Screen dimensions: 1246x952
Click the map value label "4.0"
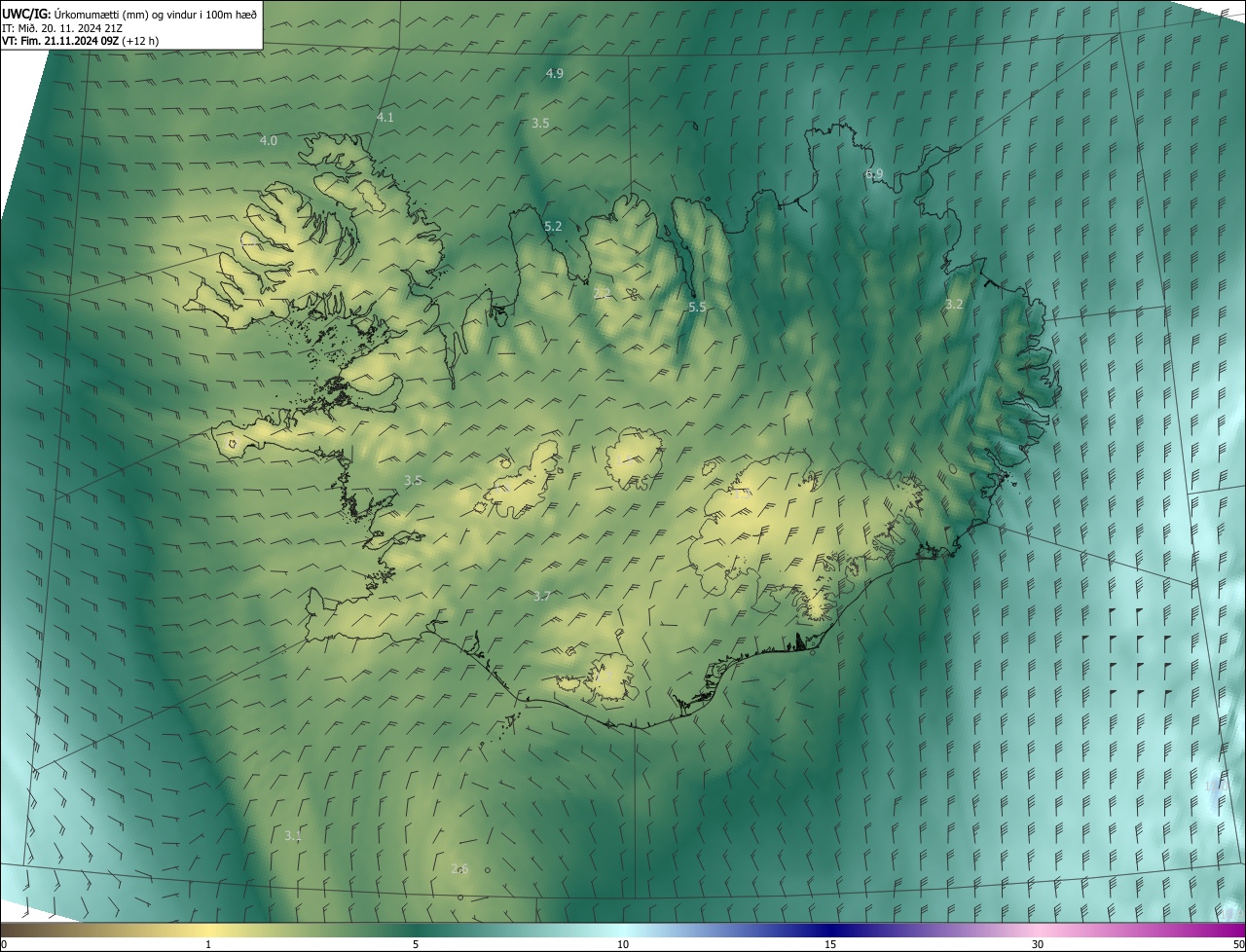click(x=269, y=141)
